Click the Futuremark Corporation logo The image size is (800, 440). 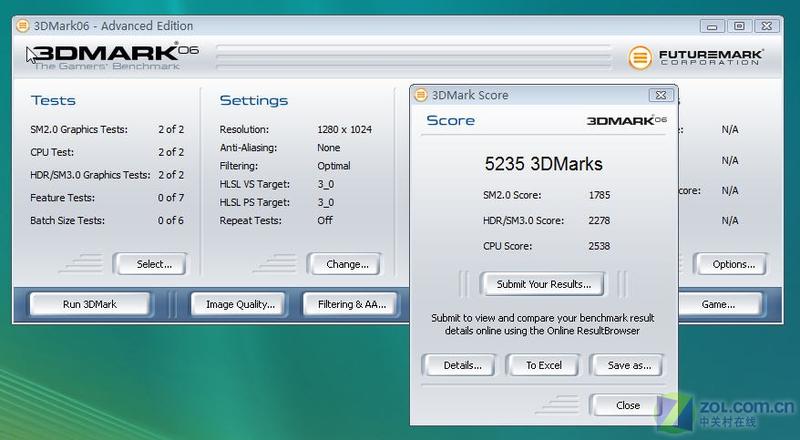point(695,58)
